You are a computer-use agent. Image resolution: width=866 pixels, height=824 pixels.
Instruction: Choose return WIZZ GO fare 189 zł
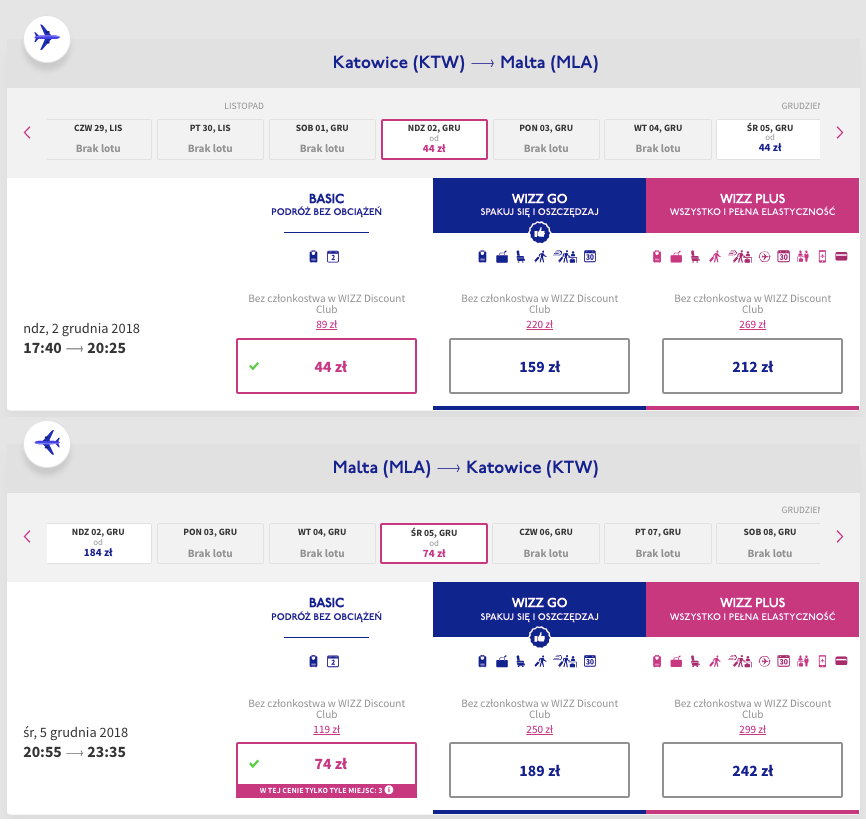coord(540,770)
